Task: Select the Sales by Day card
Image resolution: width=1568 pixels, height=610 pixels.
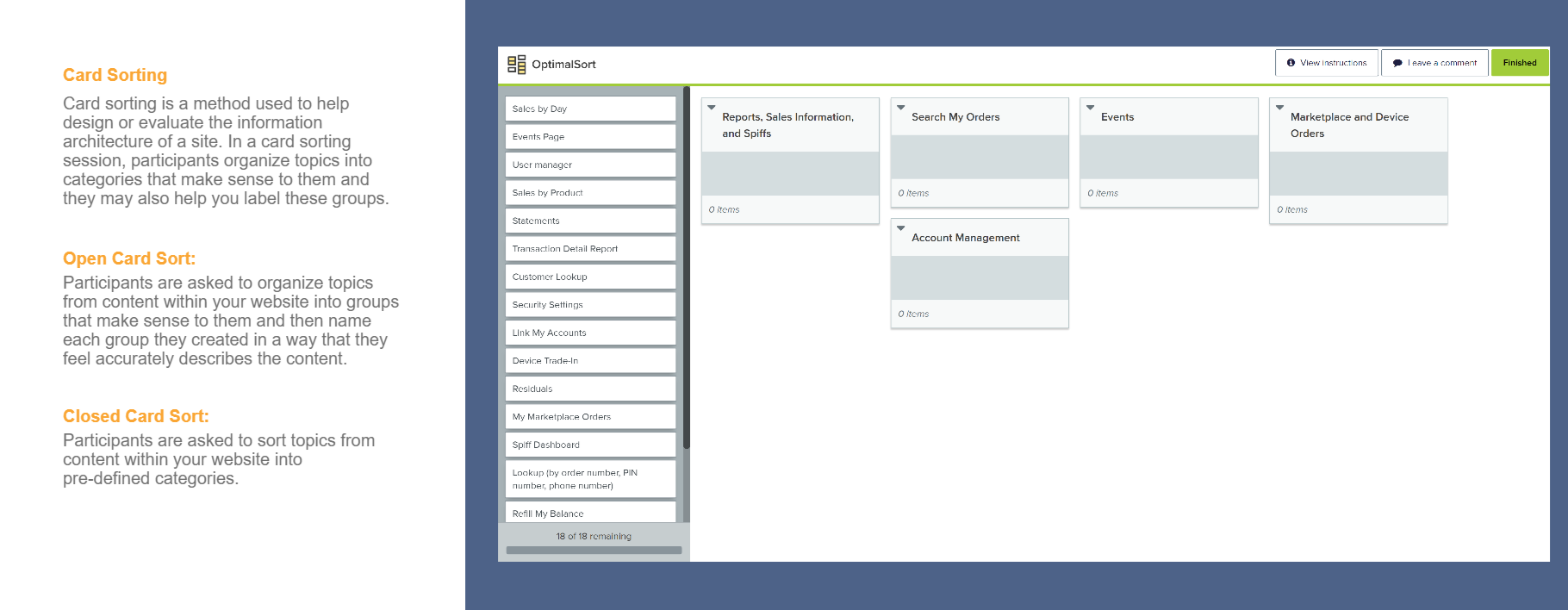Action: (590, 109)
